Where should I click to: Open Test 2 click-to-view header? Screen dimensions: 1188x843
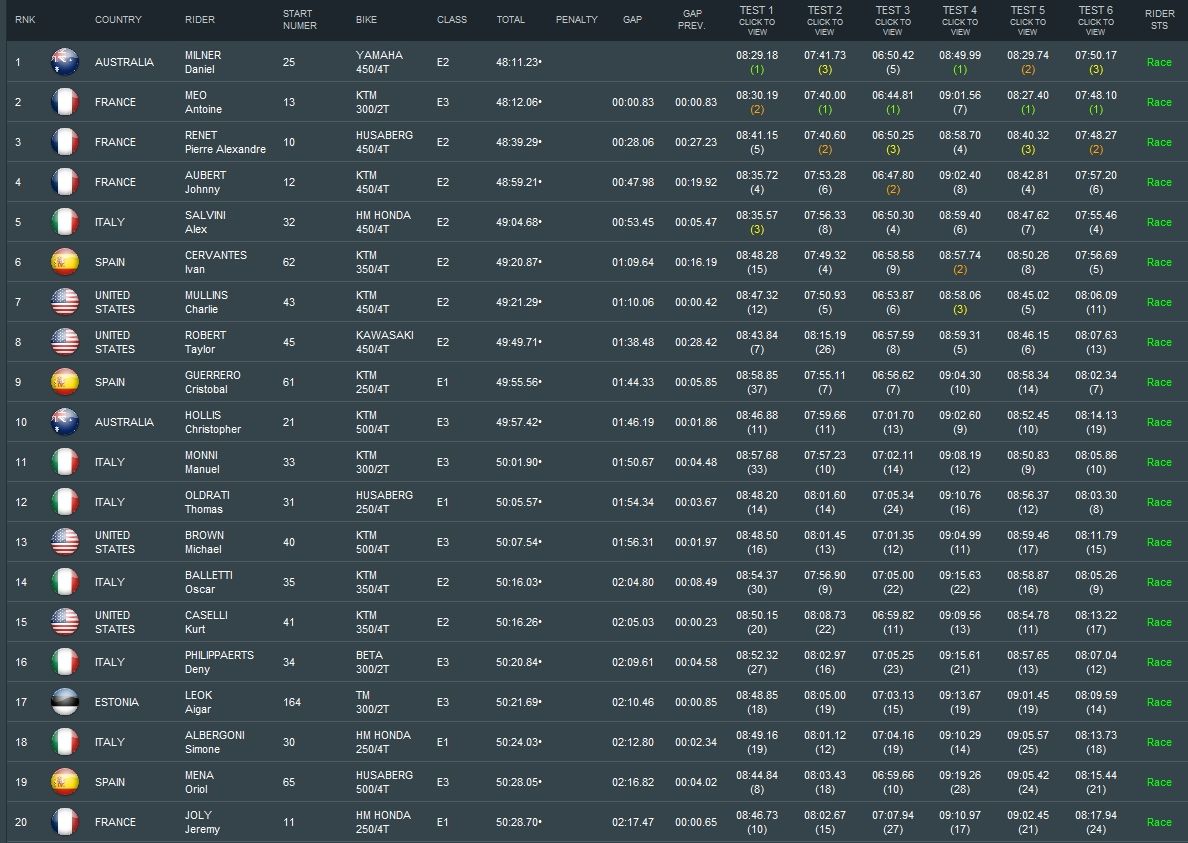tap(824, 21)
